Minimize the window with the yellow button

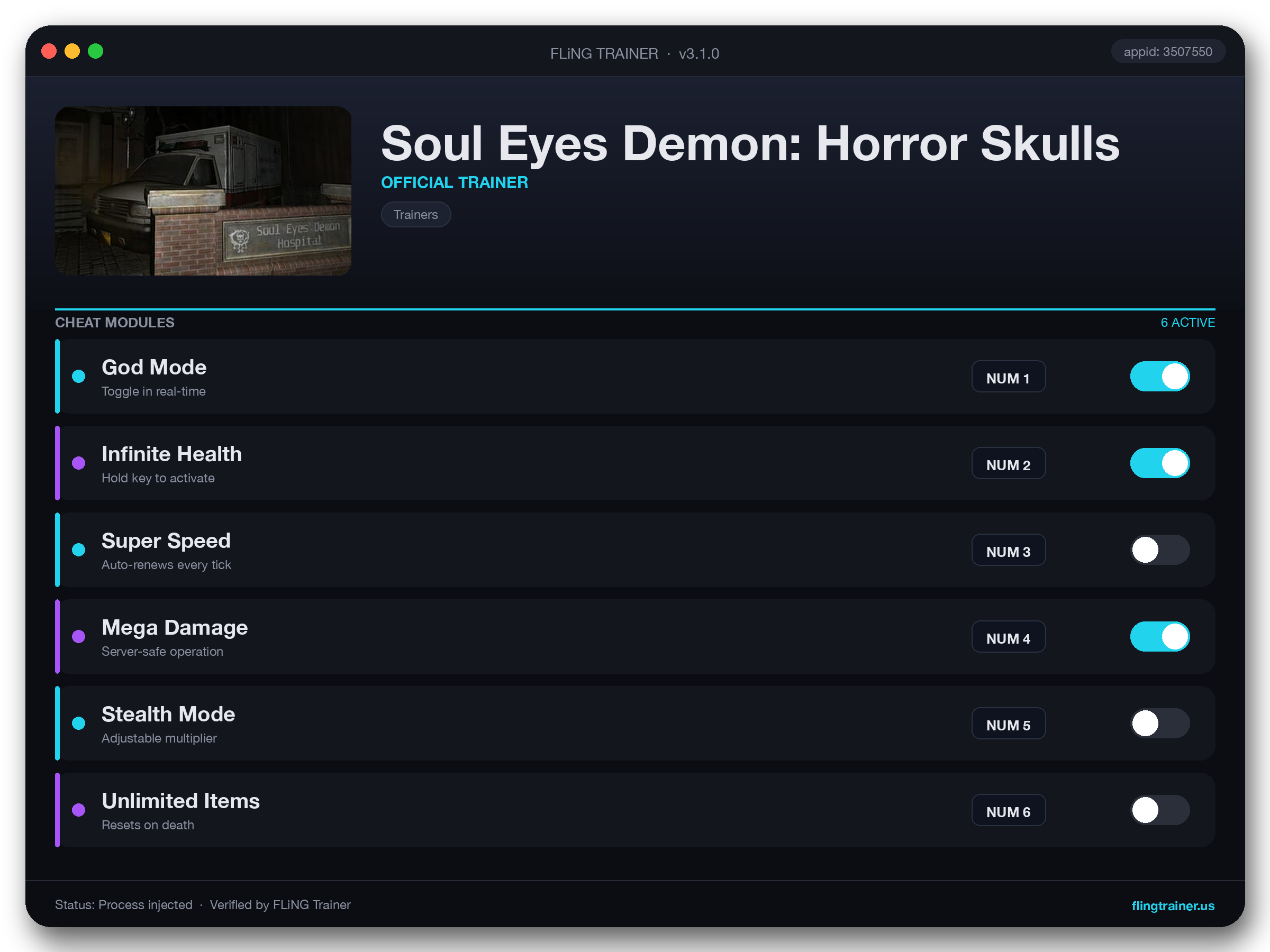72,52
